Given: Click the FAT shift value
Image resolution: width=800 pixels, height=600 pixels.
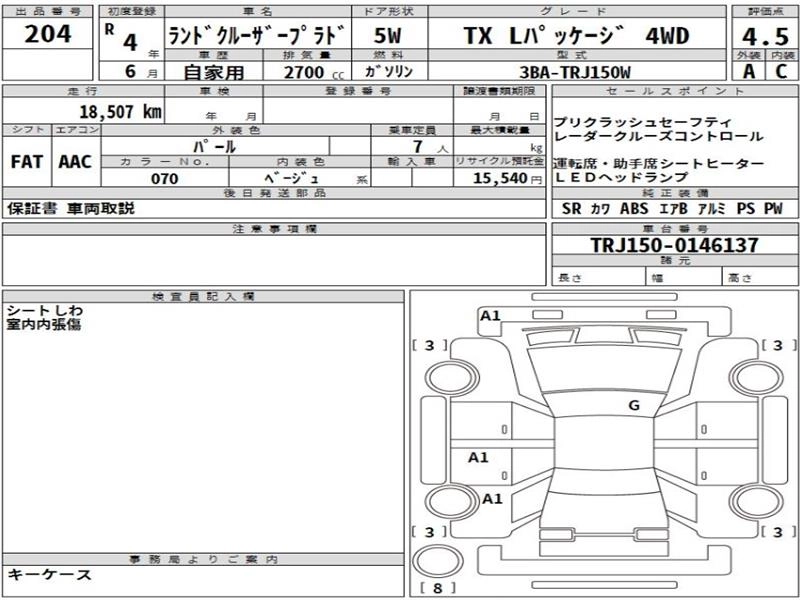Looking at the screenshot, I should click(x=27, y=162).
